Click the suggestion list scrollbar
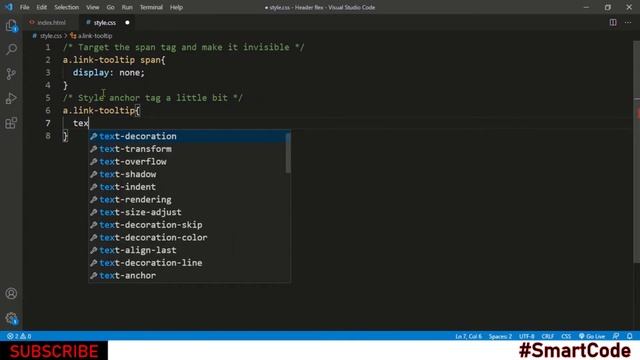 (x=288, y=153)
